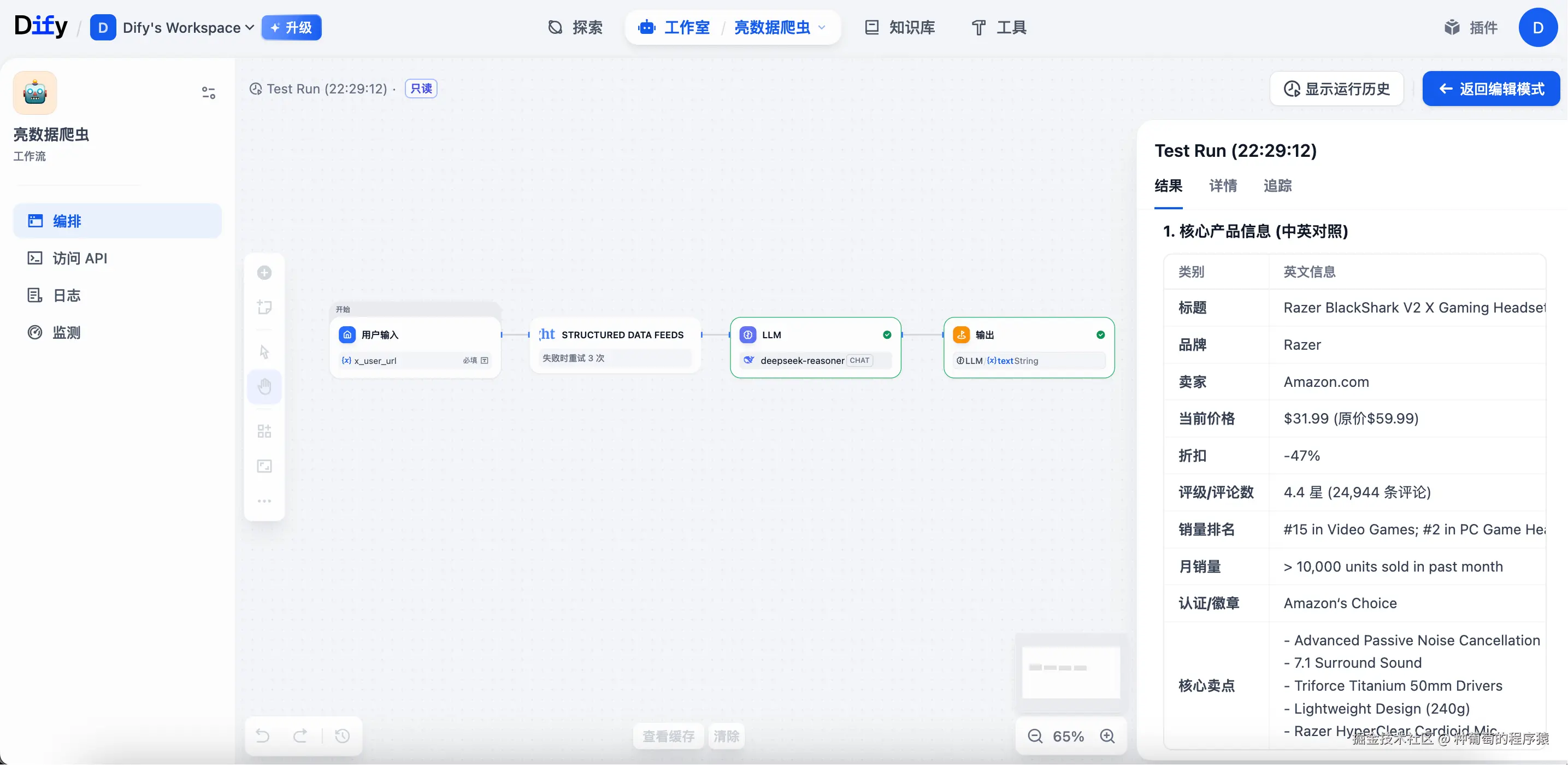The image size is (1568, 765).
Task: Click 显示运行历史 button
Action: 1337,89
